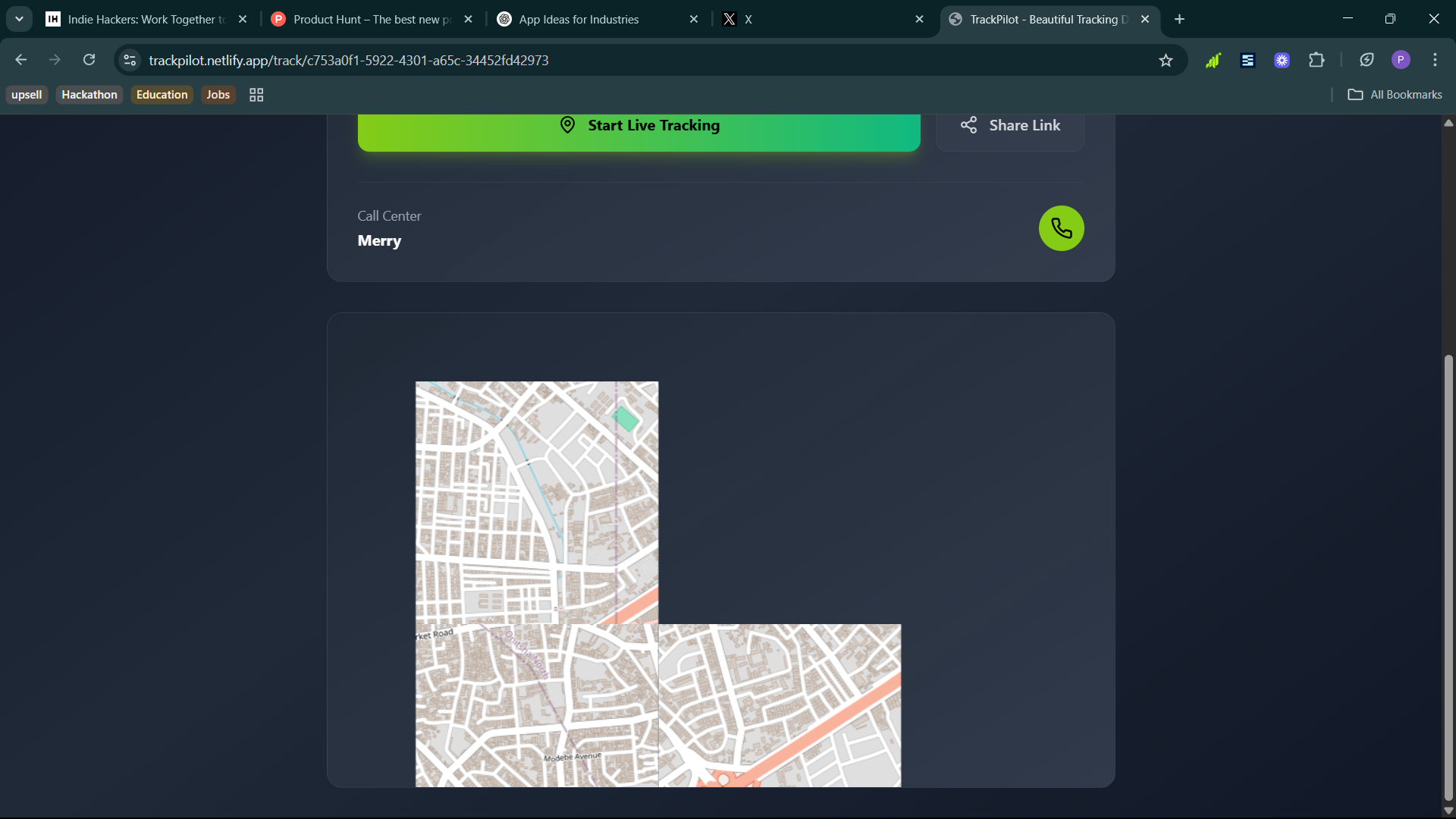The image size is (1456, 819).
Task: Click the tab groups grid icon
Action: tap(256, 95)
